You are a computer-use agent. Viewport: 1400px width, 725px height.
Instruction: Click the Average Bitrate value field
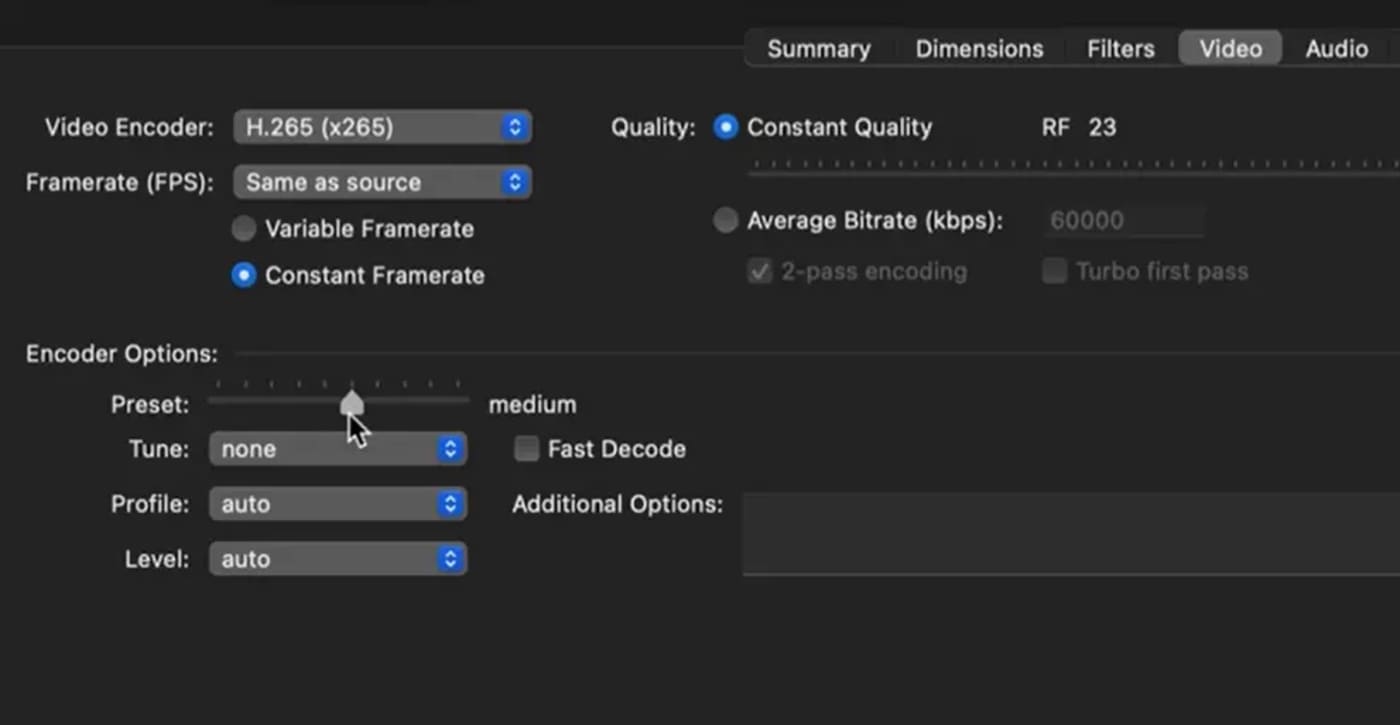click(x=1122, y=220)
